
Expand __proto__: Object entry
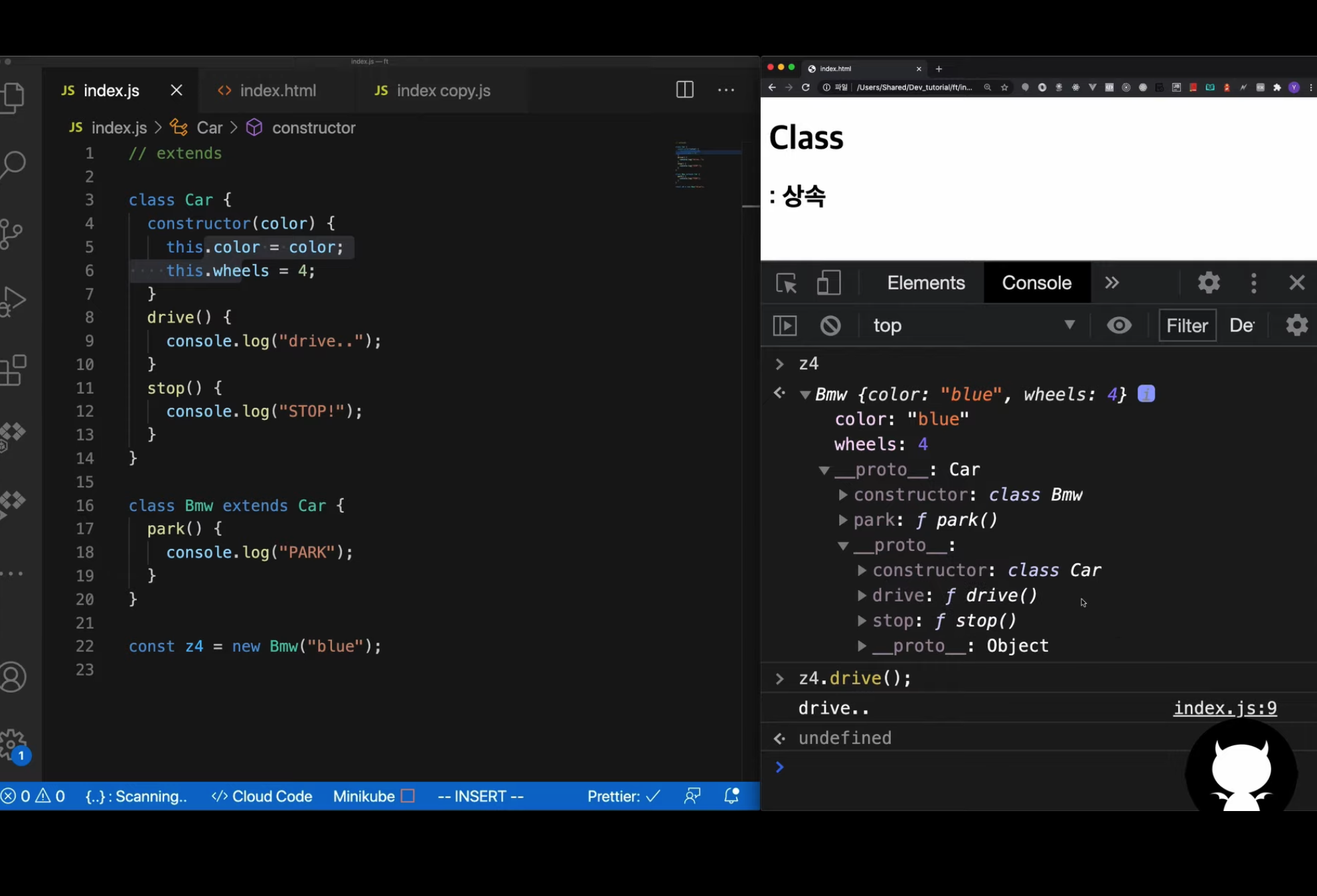pos(861,646)
